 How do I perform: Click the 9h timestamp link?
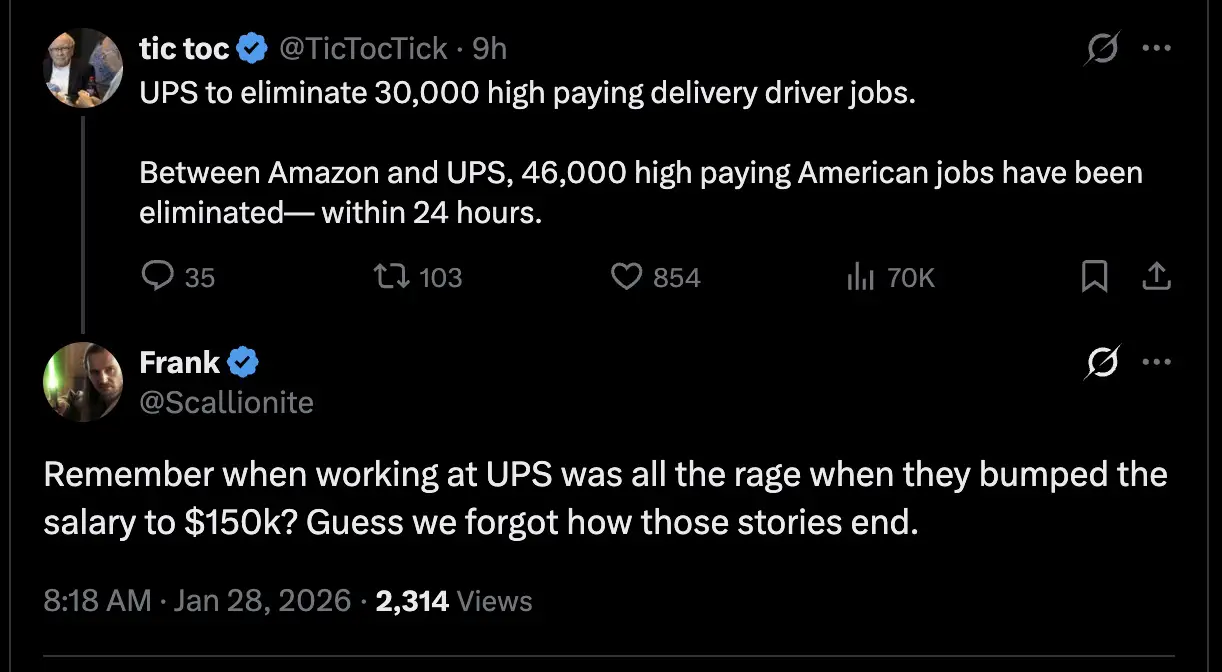[489, 47]
